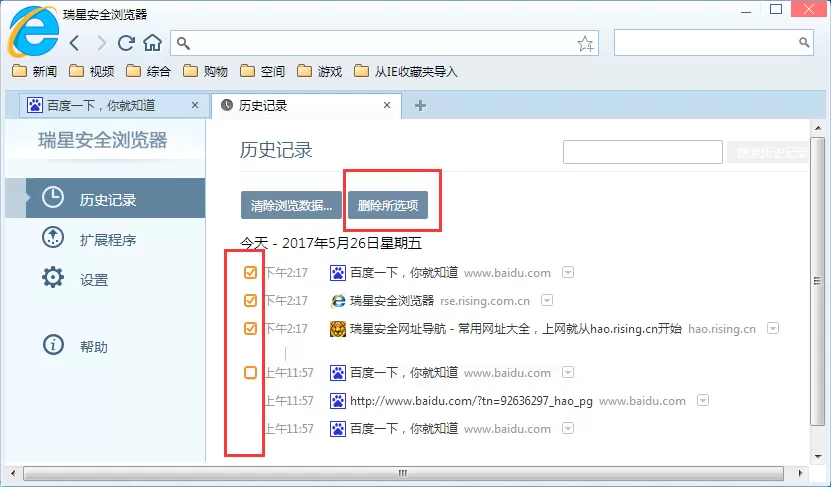Open the 下午2:17 百度一下，你就知道 link
Image resolution: width=831 pixels, height=487 pixels.
click(x=404, y=273)
